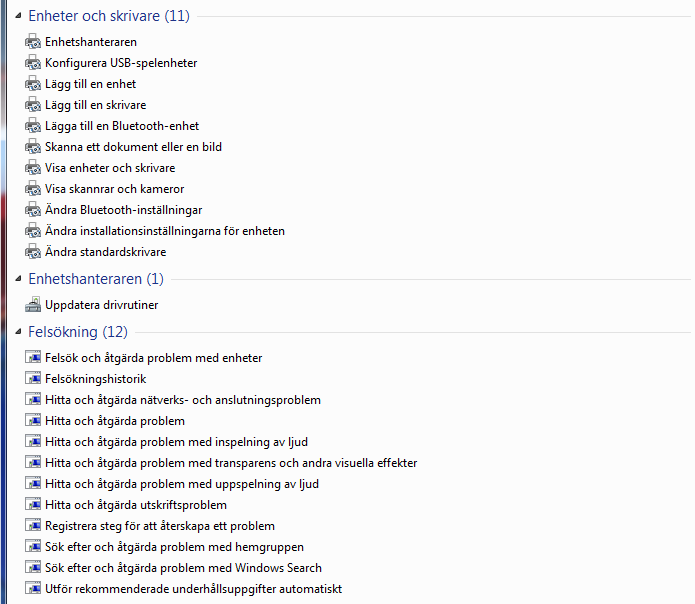Viewport: 695px width, 604px height.
Task: Open Ändra Bluetooth-inställningar
Action: 124,210
